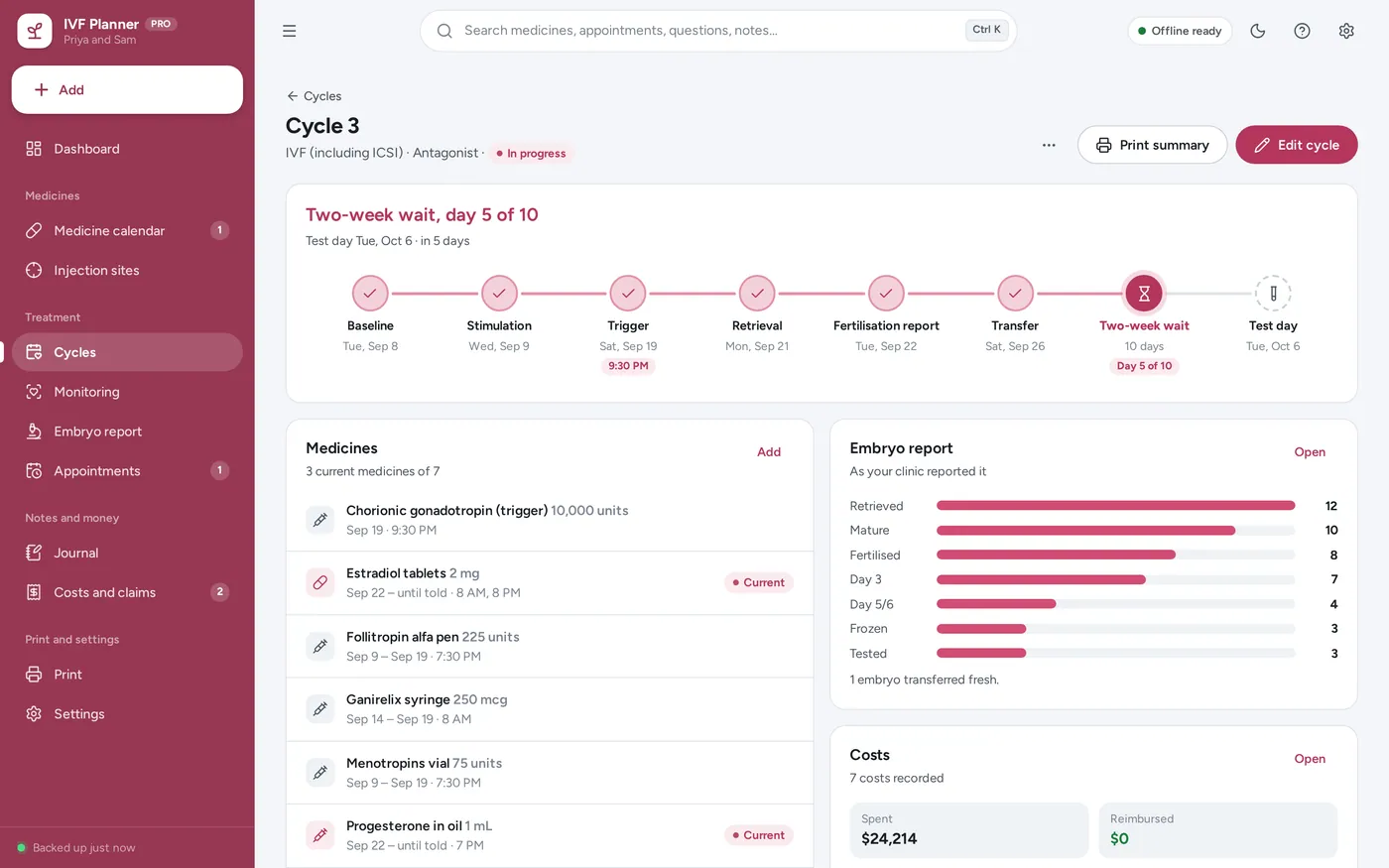Viewport: 1389px width, 868px height.
Task: Go back to Cycles list link
Action: pos(314,96)
